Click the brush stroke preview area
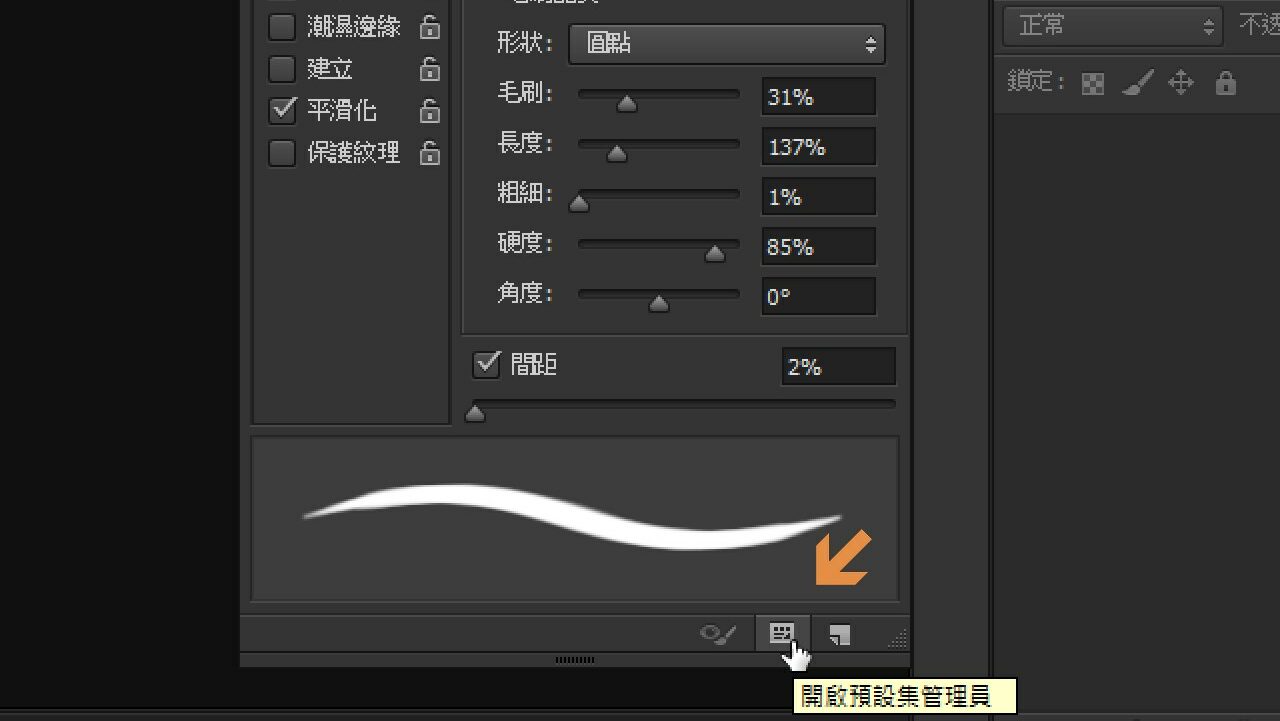The height and width of the screenshot is (721, 1280). [574, 518]
